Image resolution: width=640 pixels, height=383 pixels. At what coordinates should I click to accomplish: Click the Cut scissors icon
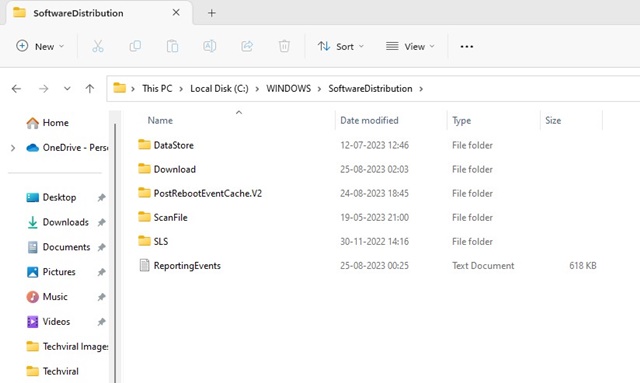point(98,46)
